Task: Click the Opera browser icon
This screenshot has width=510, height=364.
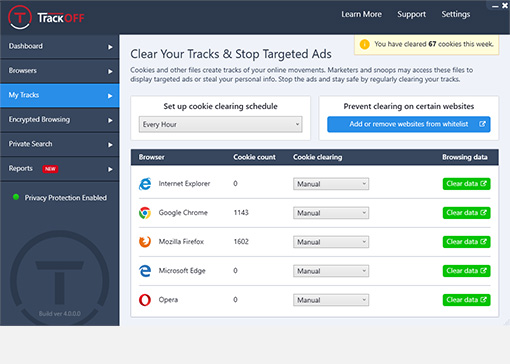Action: 145,300
